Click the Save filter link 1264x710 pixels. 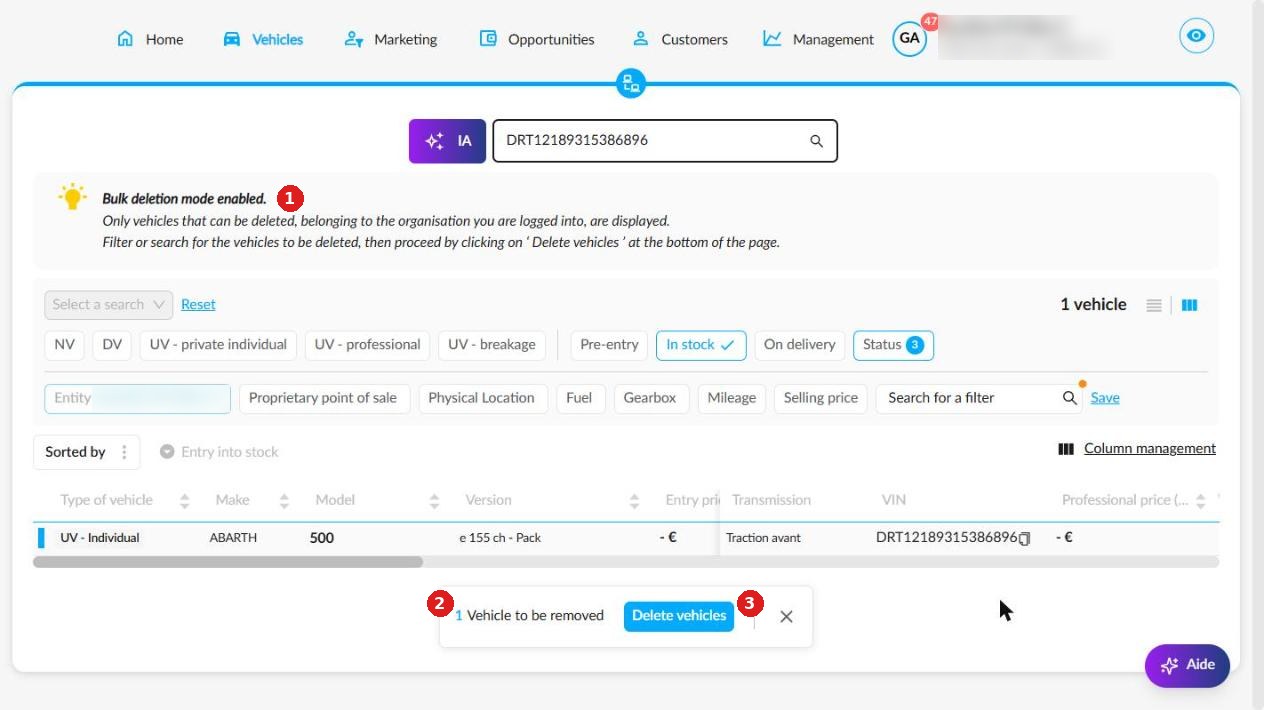(1105, 398)
